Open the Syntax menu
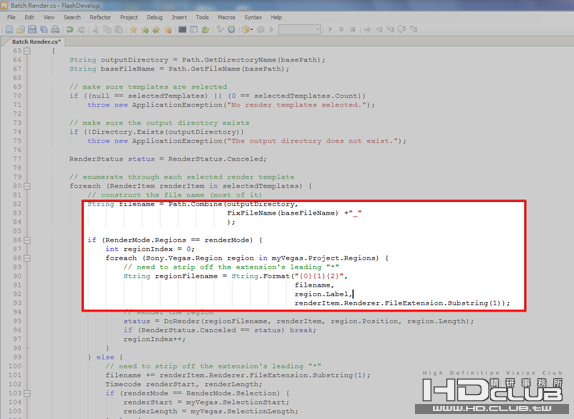 point(253,17)
